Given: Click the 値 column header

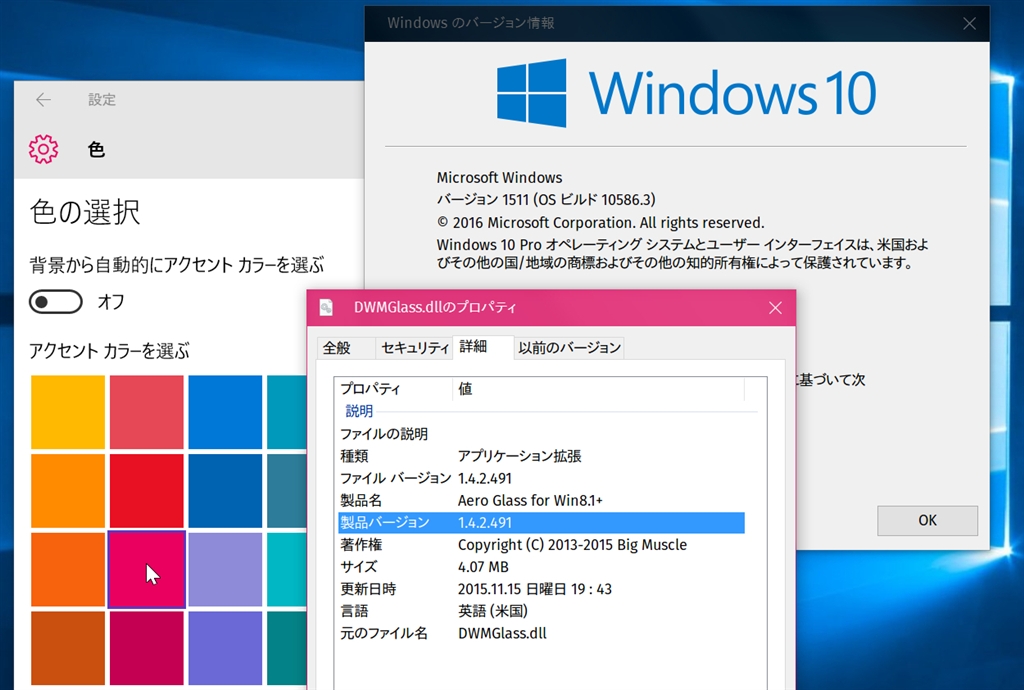Looking at the screenshot, I should click(598, 389).
